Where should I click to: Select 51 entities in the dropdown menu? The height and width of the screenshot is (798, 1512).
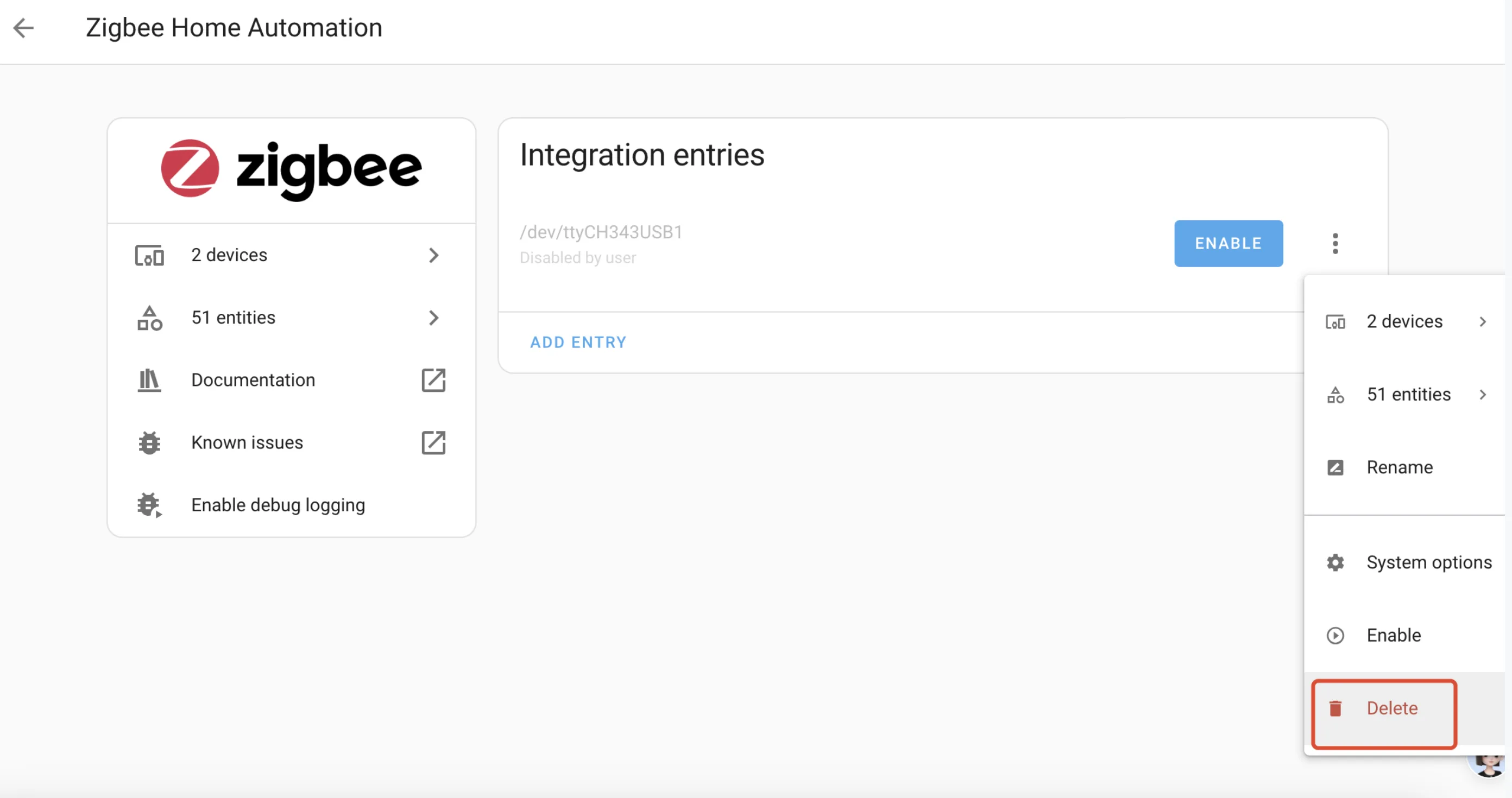(x=1404, y=395)
